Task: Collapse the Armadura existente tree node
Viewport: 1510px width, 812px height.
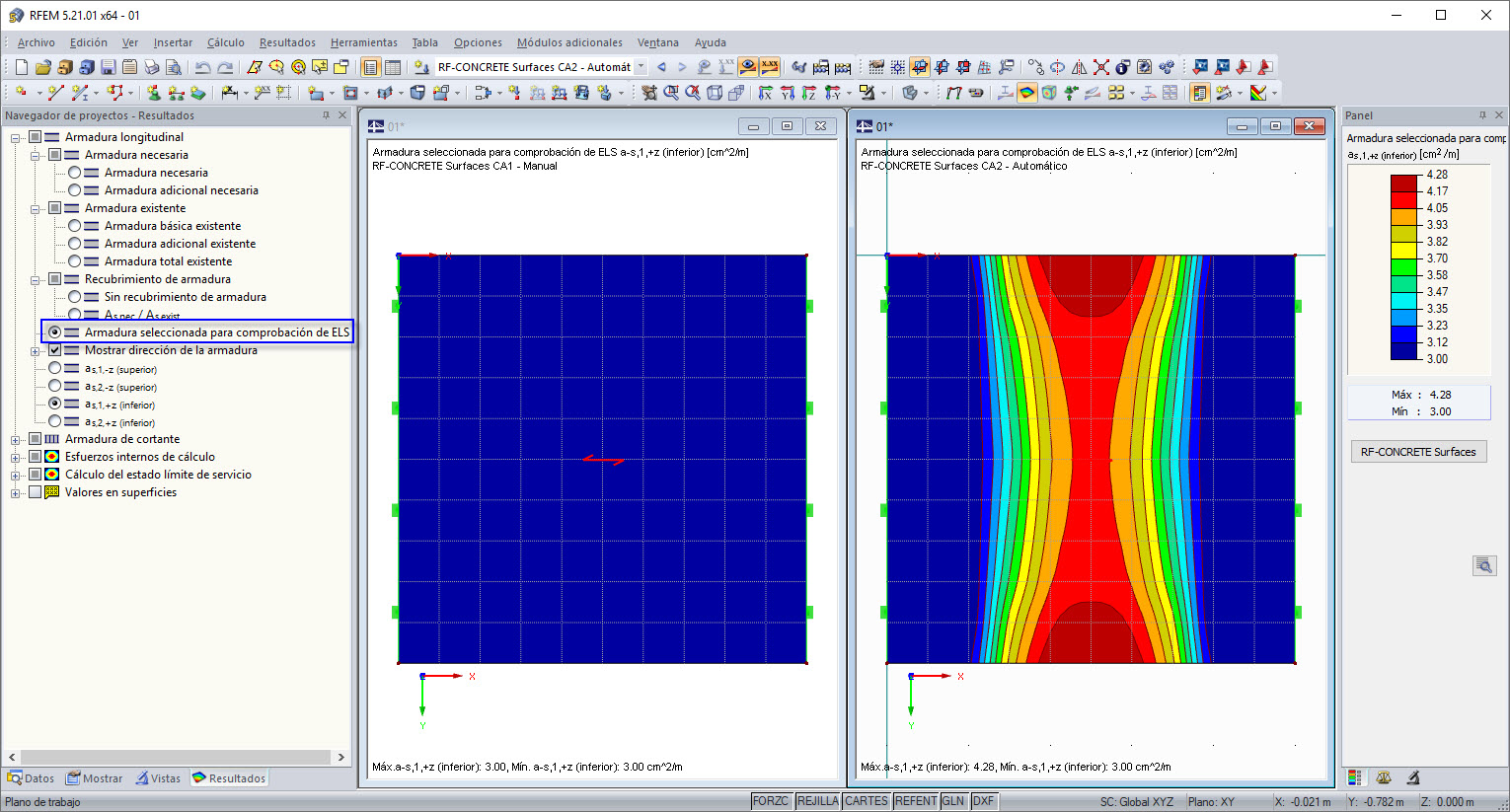Action: coord(35,208)
